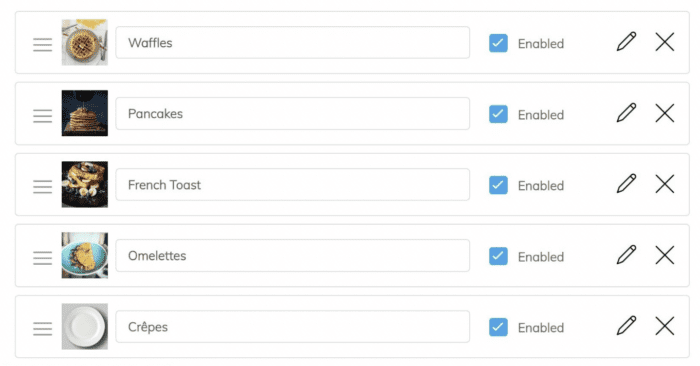This screenshot has height=366, width=700.
Task: Disable French Toast via its checkbox
Action: [x=498, y=185]
